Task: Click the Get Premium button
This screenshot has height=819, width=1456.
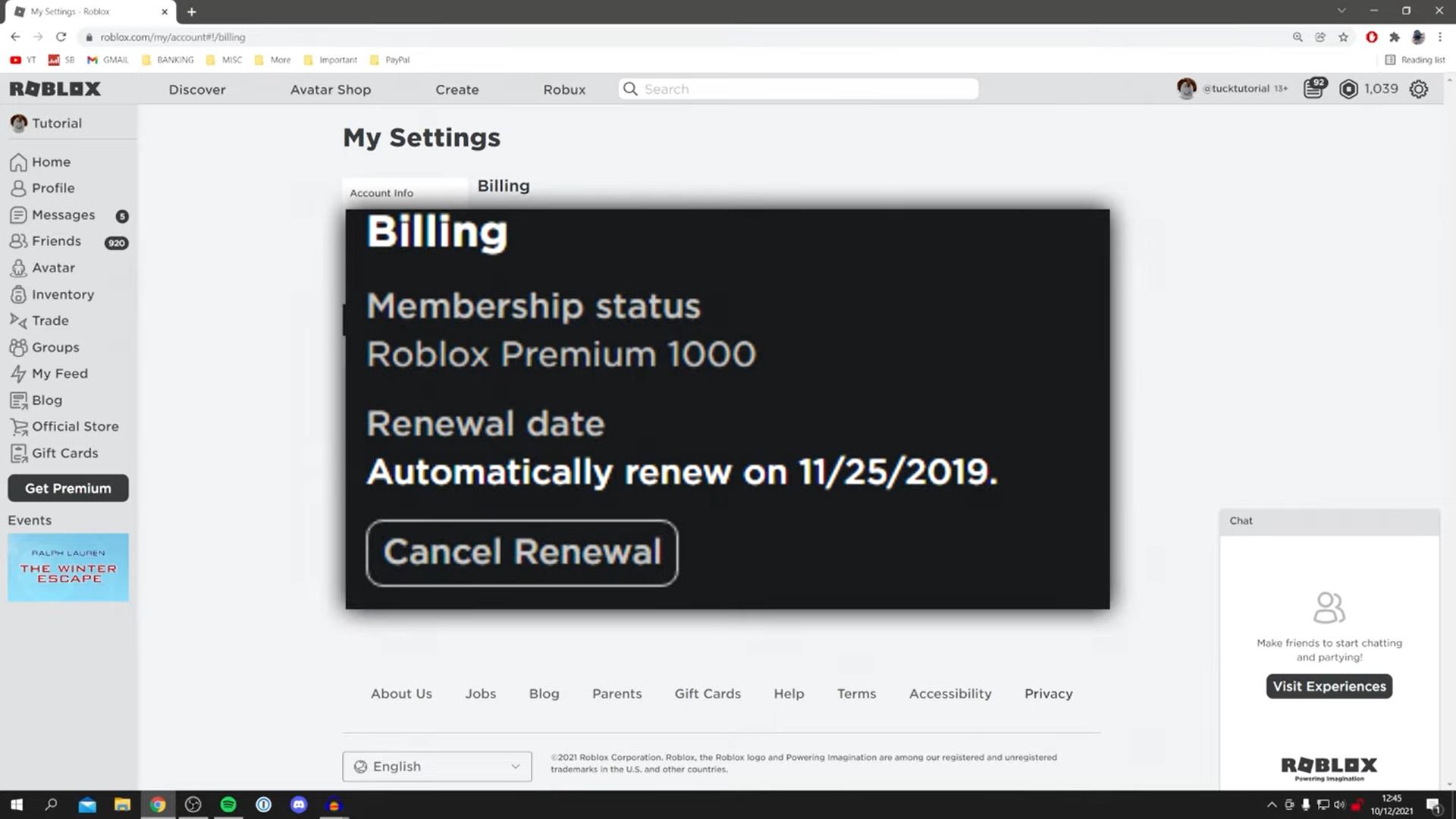Action: [68, 488]
